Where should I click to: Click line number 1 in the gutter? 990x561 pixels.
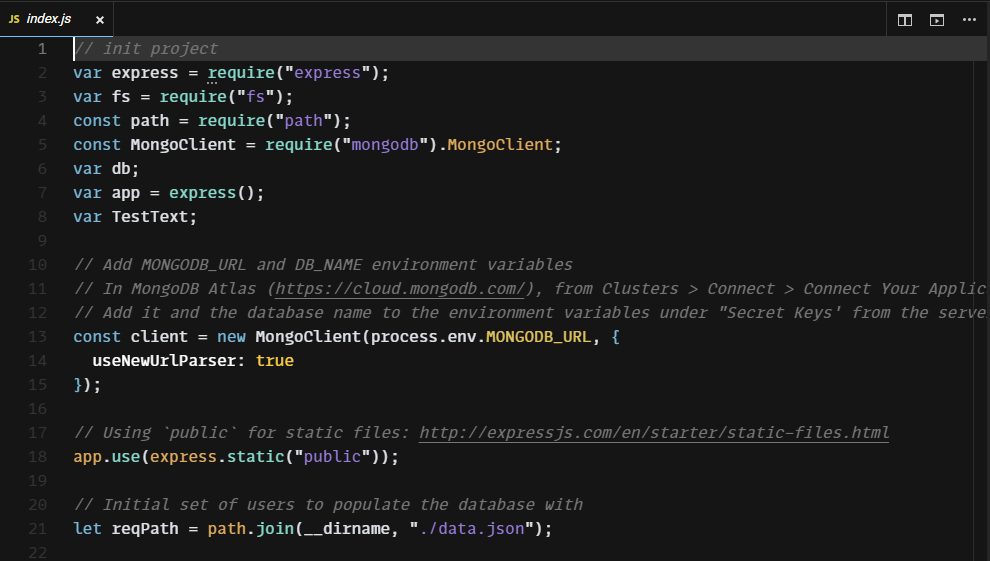click(x=42, y=49)
